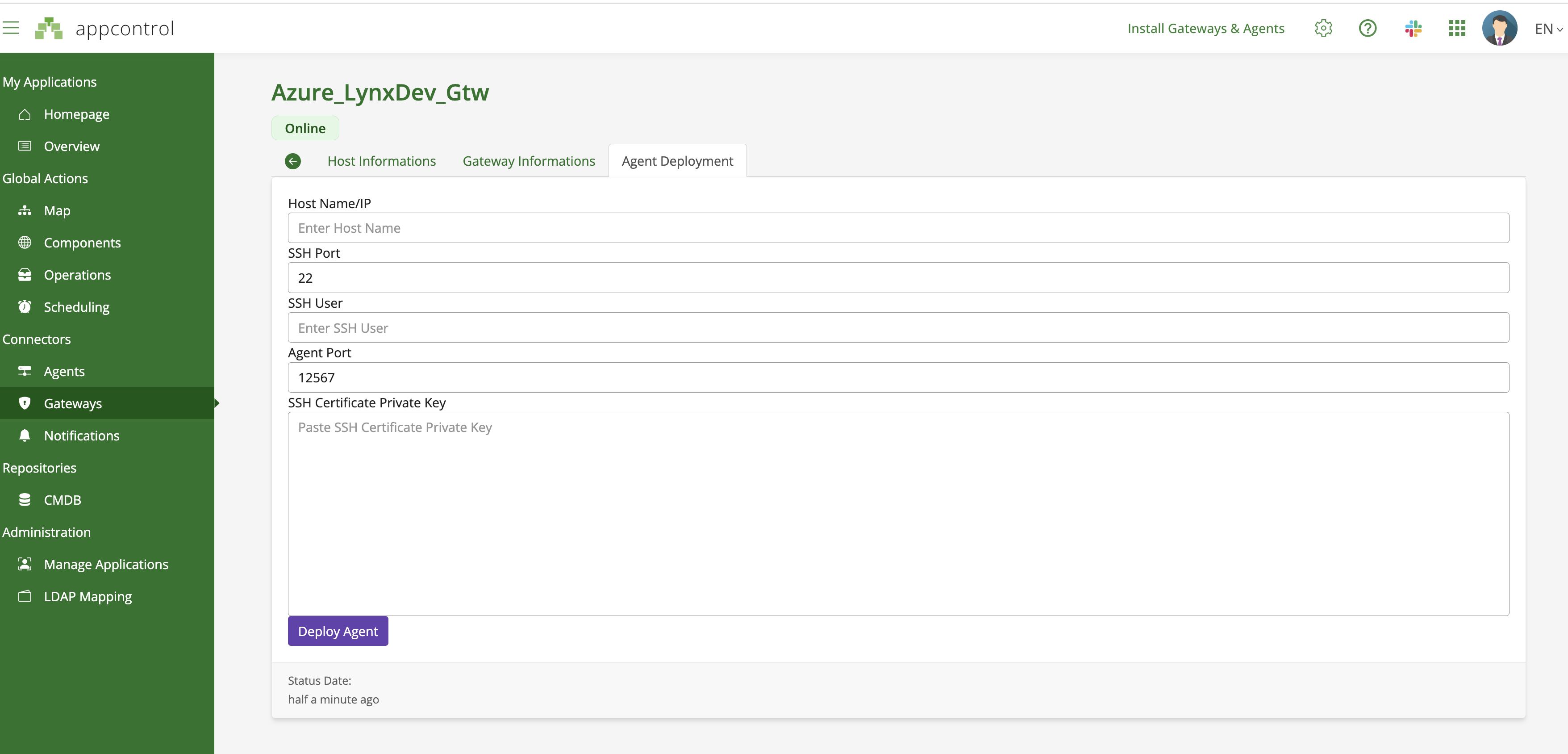The image size is (1568, 754).
Task: Click the Notifications bell icon
Action: point(25,435)
